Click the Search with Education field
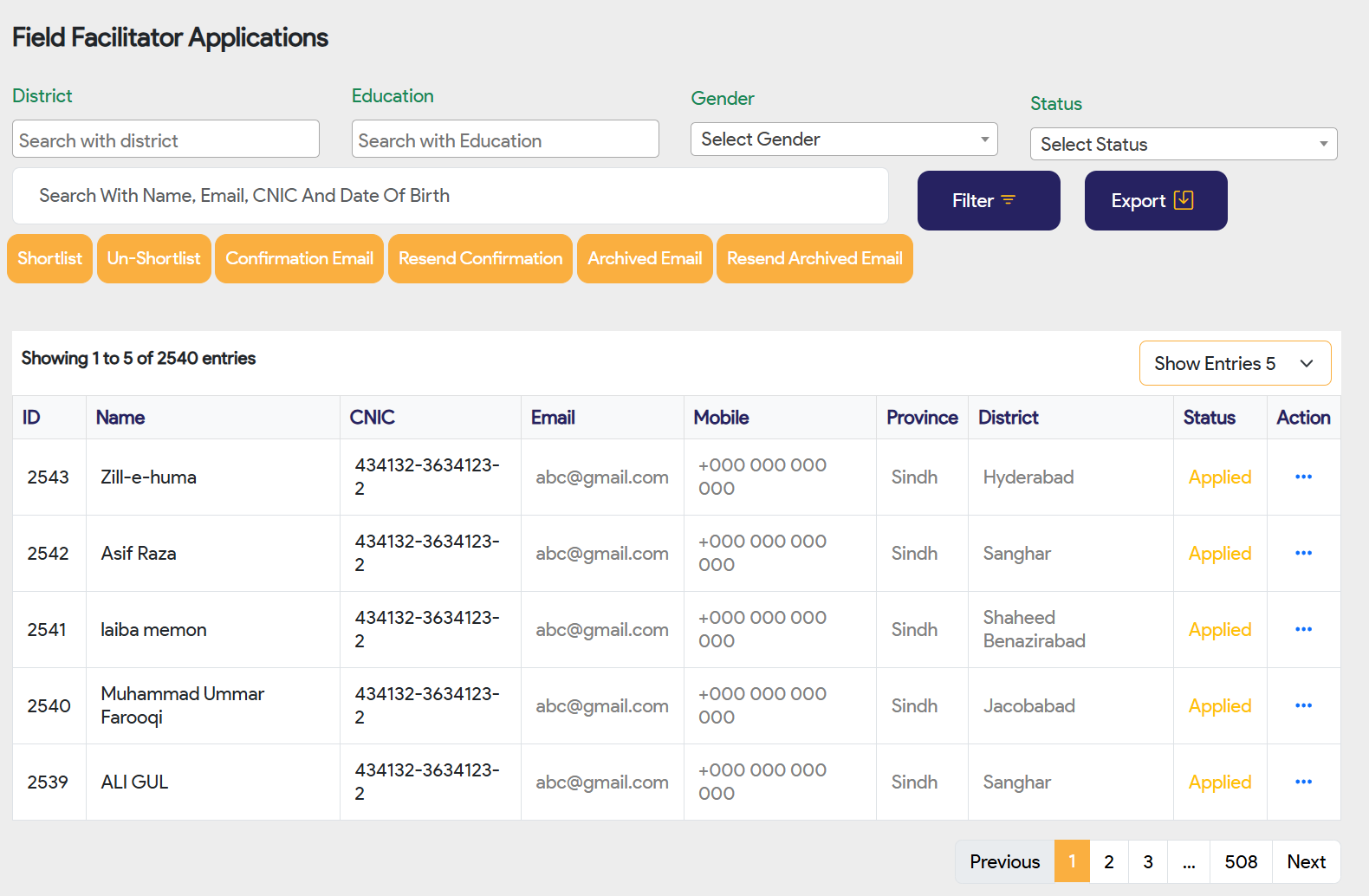Screen dimensions: 1369x896 [505, 140]
